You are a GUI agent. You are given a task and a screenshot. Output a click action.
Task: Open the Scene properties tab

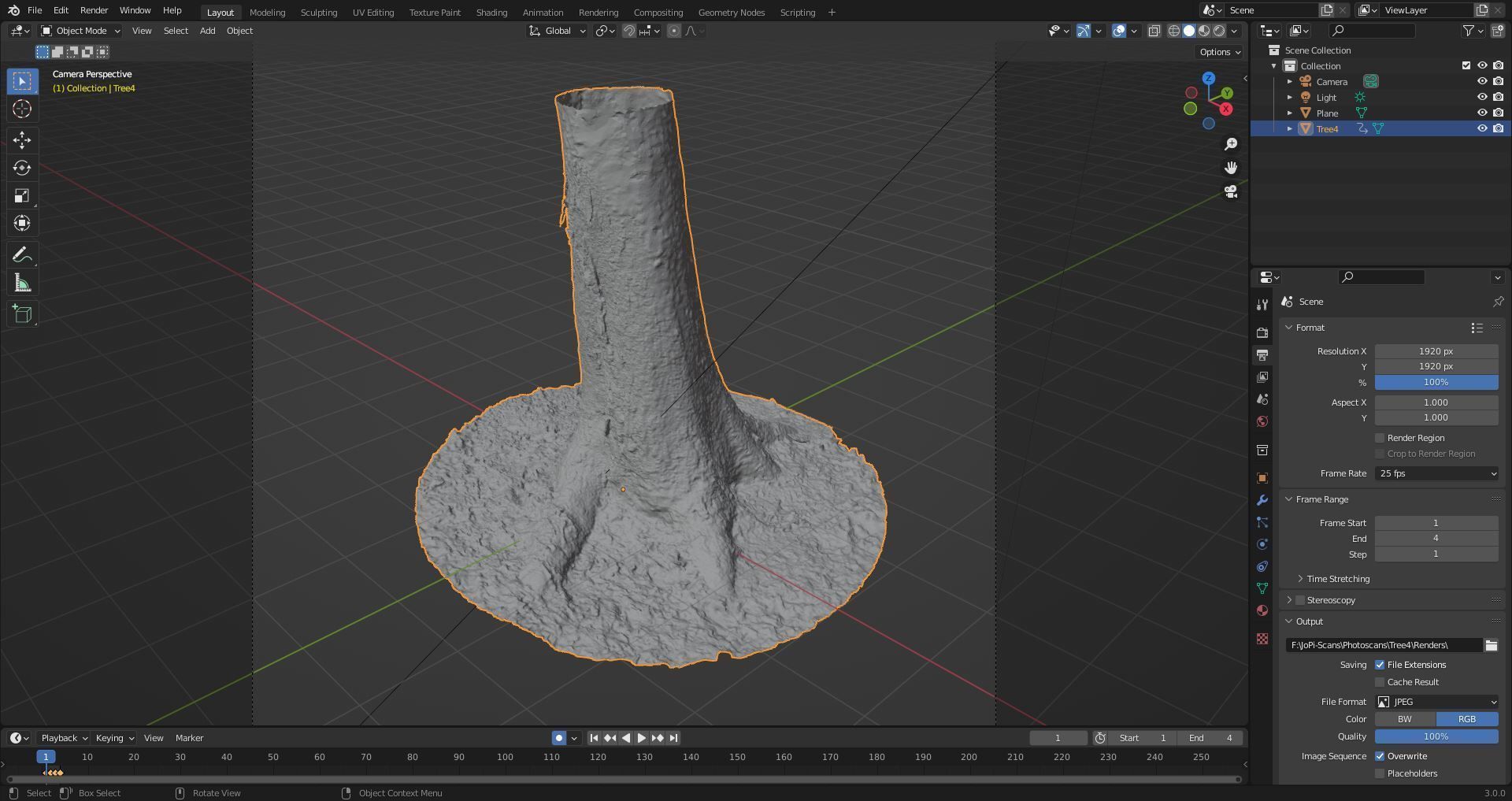coord(1262,399)
